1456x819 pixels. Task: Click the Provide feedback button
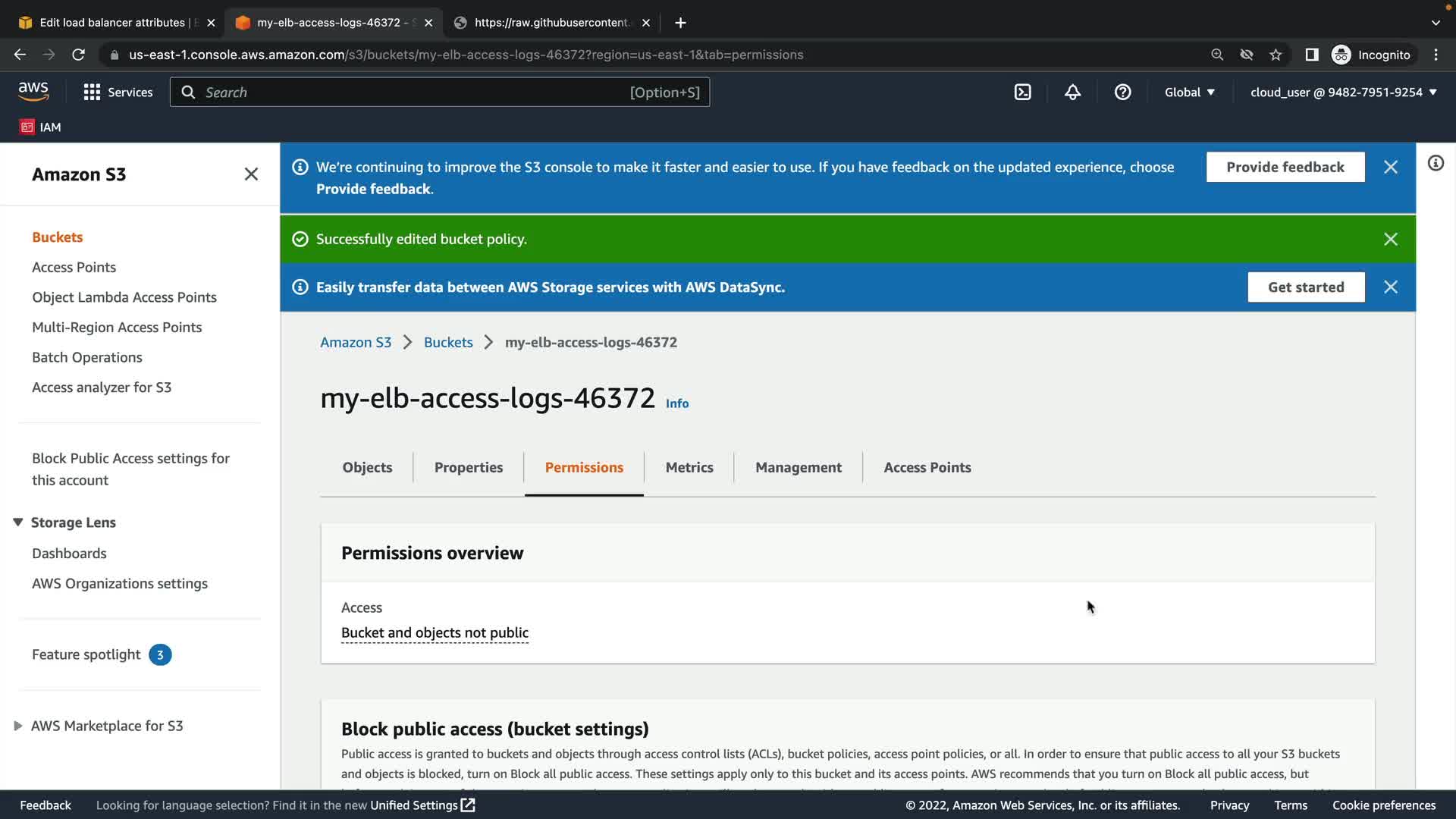pos(1285,167)
